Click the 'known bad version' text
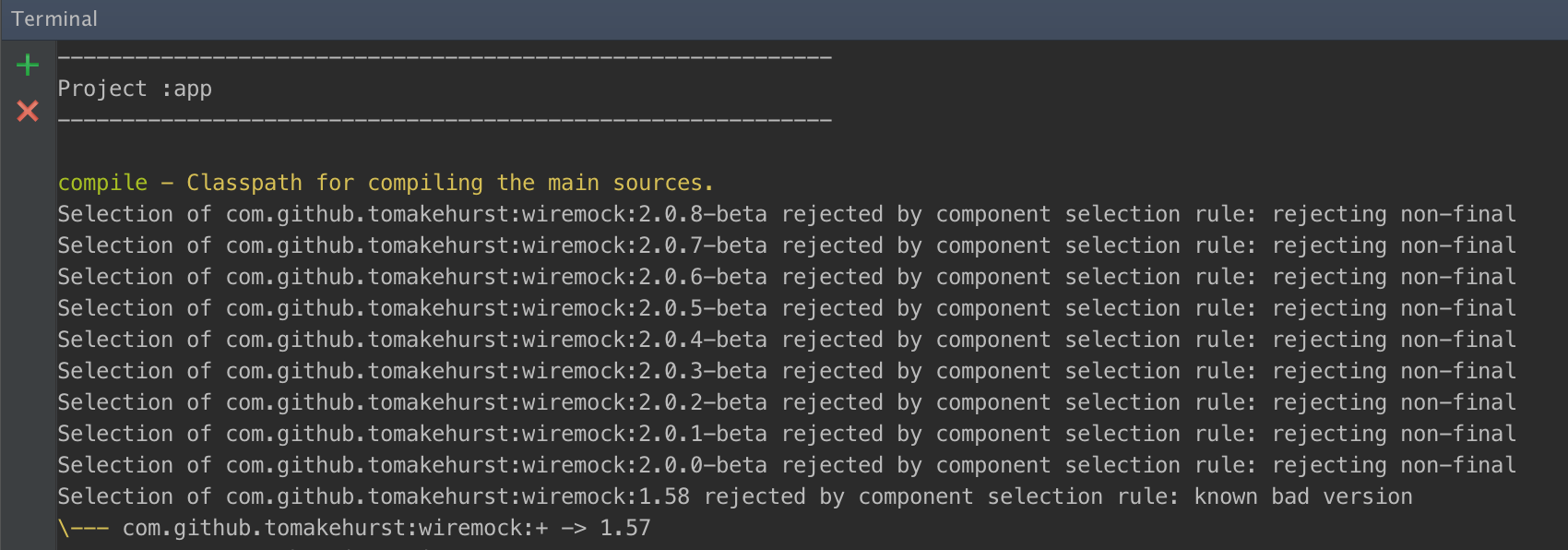1568x550 pixels. point(1302,496)
